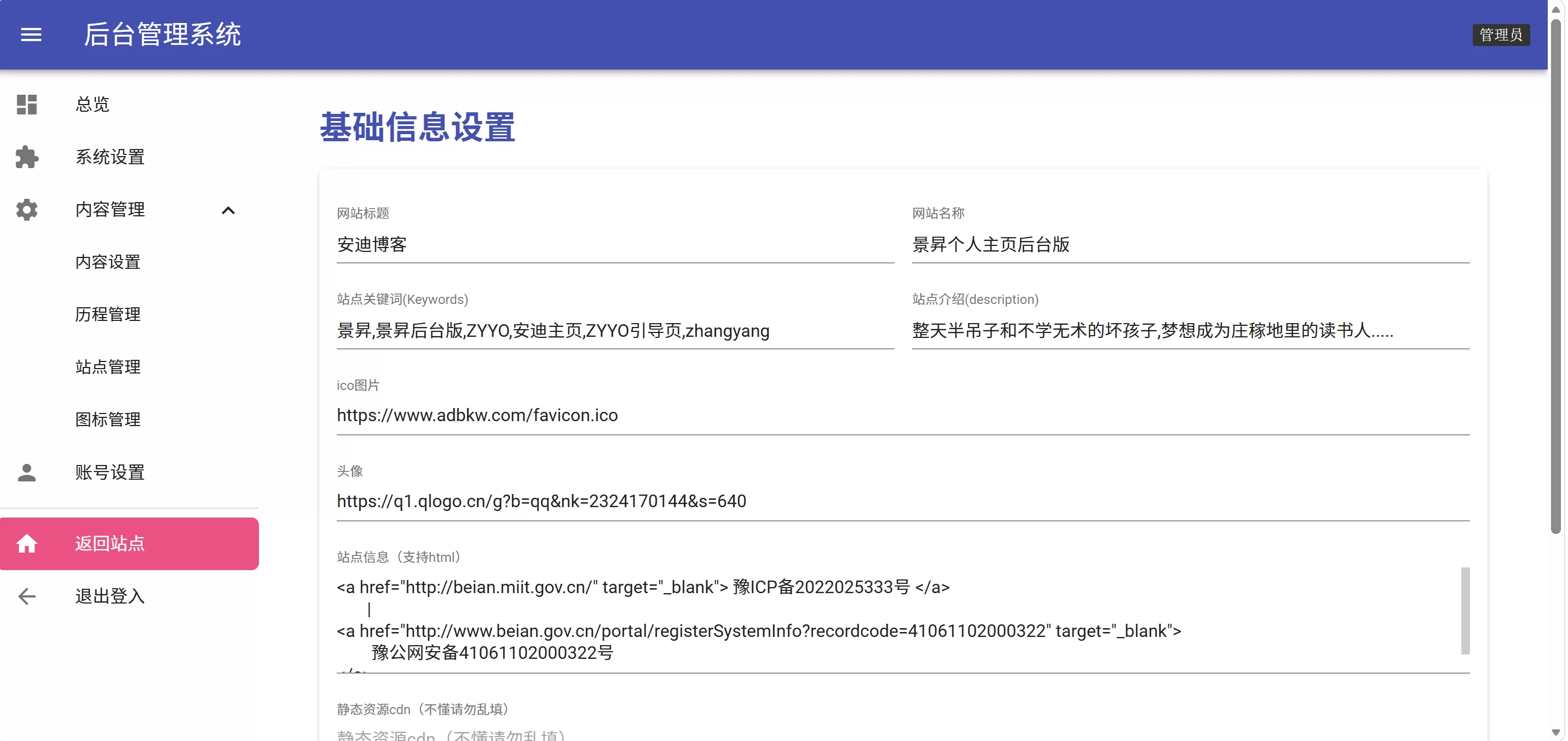
Task: Click the person icon beside 账号设置
Action: tap(27, 473)
